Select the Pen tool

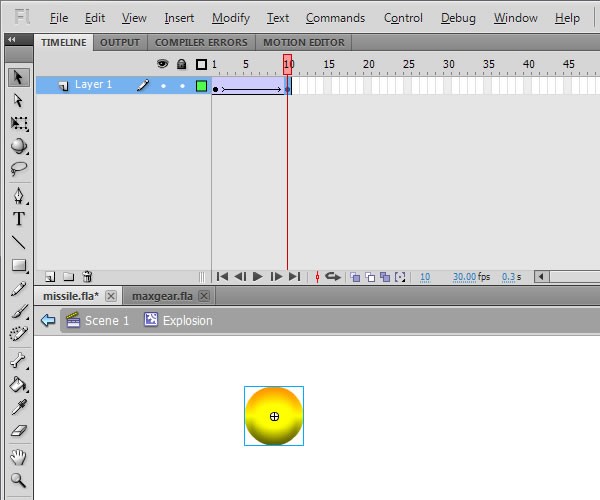tap(18, 195)
